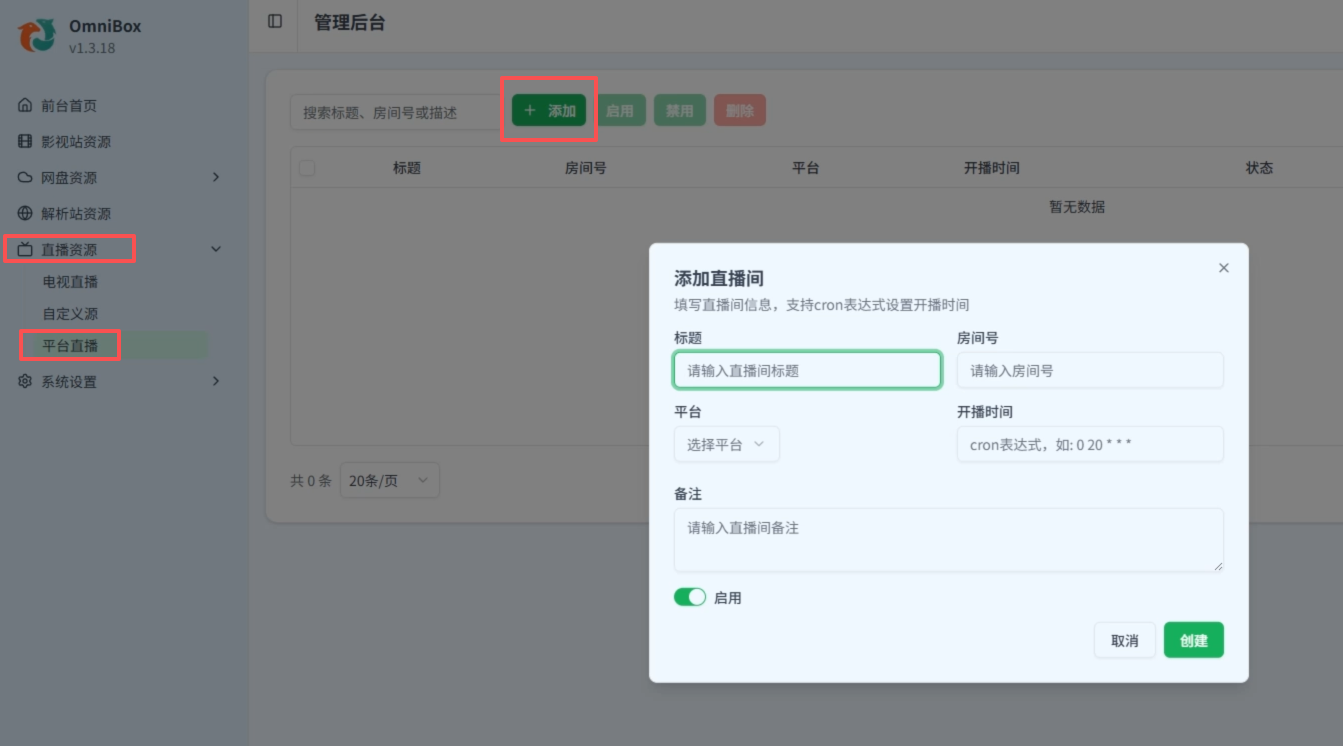Close the 添加直播间 dialog with X
Screen dimensions: 1343x746
(x=1224, y=268)
